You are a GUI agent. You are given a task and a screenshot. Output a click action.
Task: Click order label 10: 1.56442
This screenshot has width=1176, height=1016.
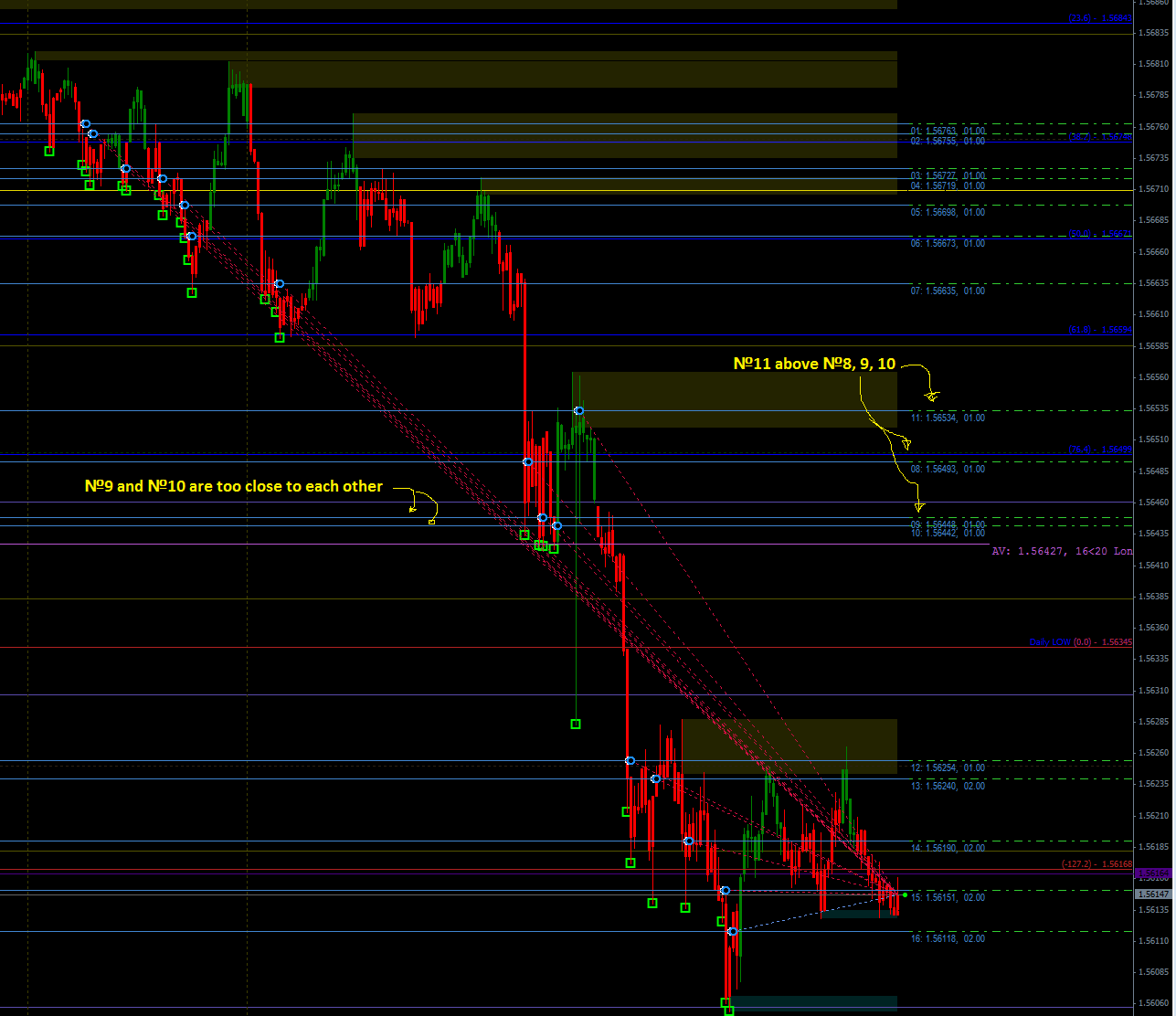948,533
